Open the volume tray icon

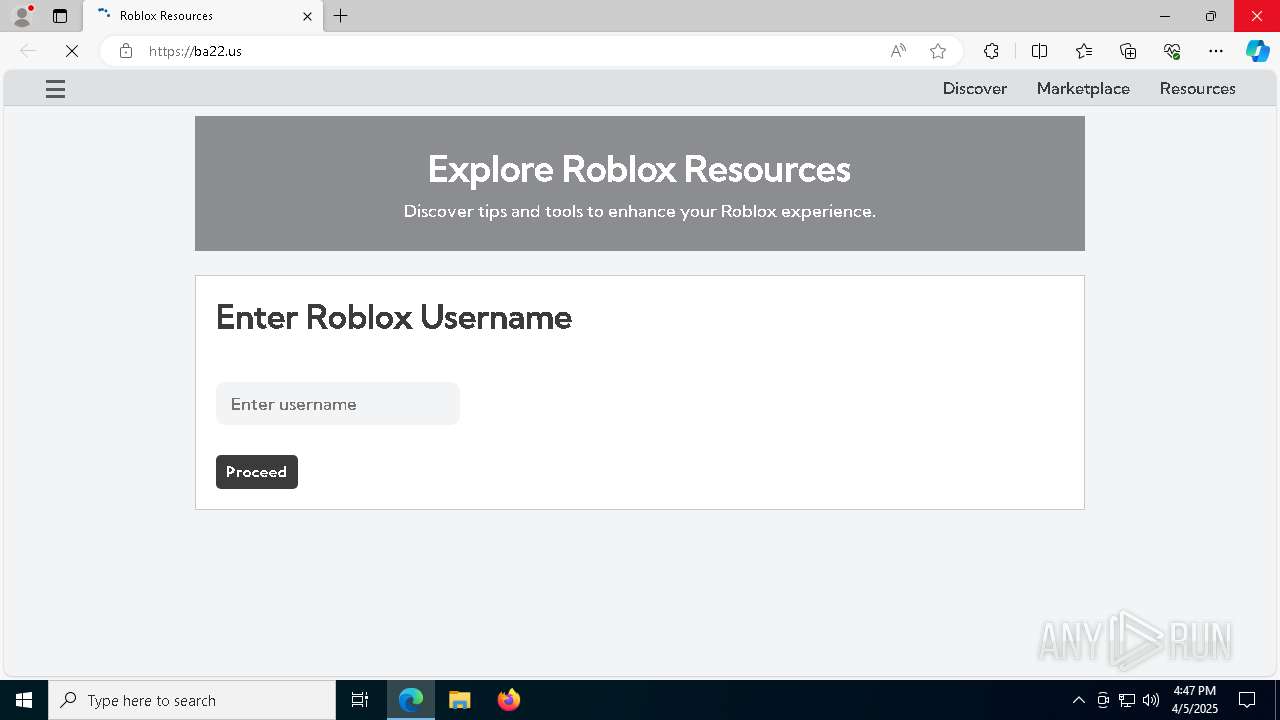[x=1151, y=700]
